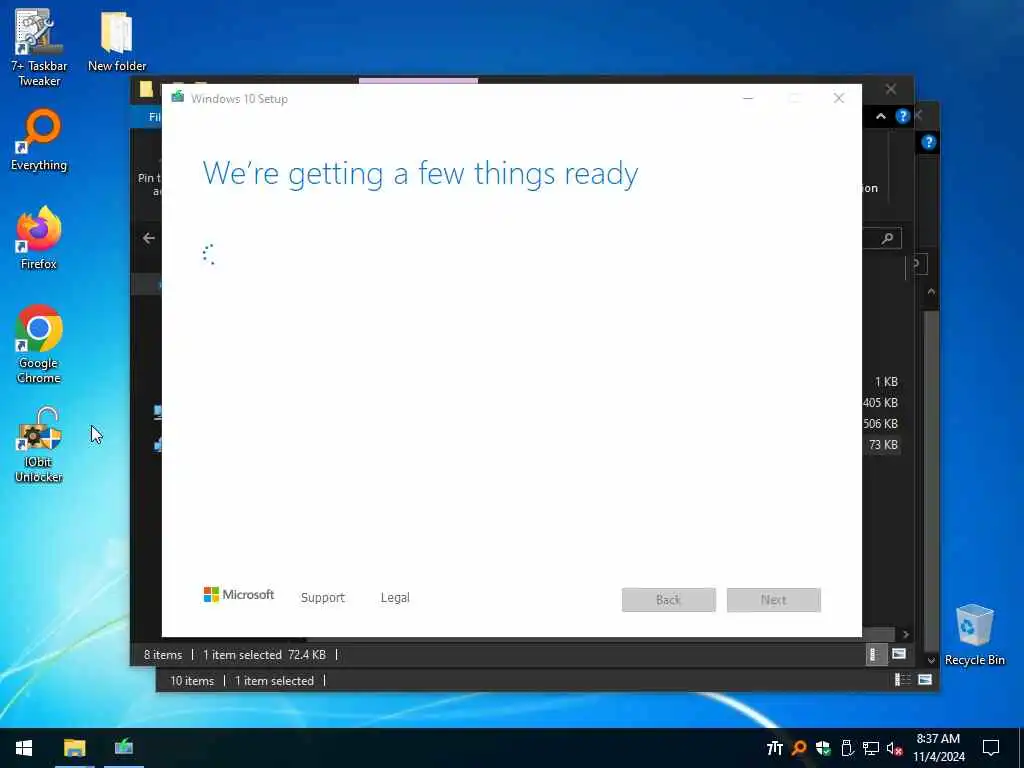The width and height of the screenshot is (1024, 768).
Task: Go back using Explorer's back arrow
Action: pyautogui.click(x=149, y=238)
